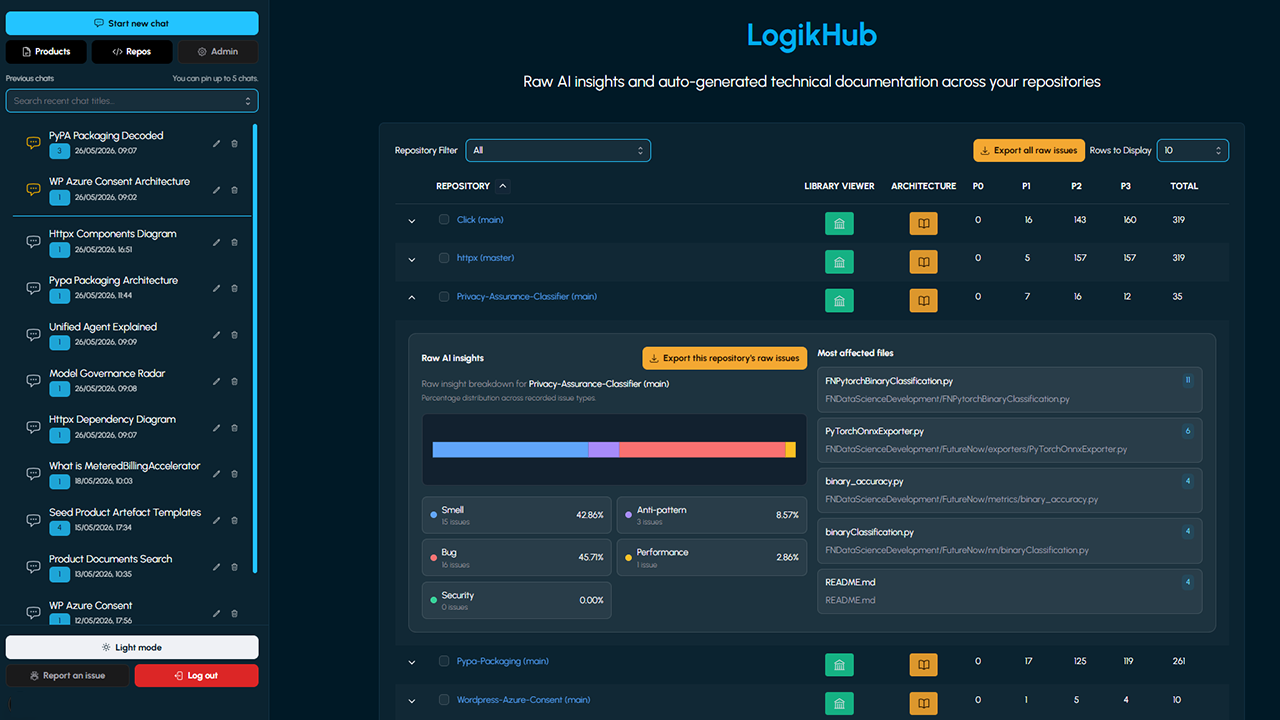Open Architecture docs for Wordpress-Azure-Consent
The height and width of the screenshot is (720, 1280).
(924, 703)
